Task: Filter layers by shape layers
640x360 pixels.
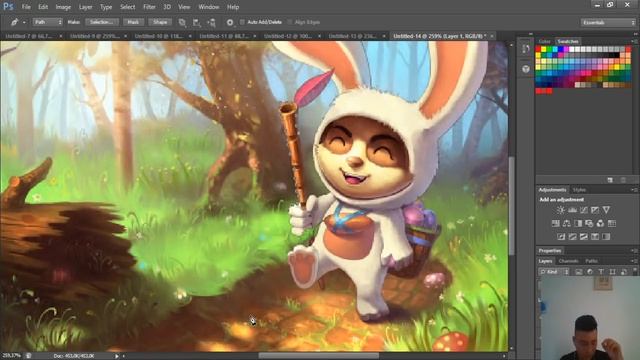Action: click(612, 271)
